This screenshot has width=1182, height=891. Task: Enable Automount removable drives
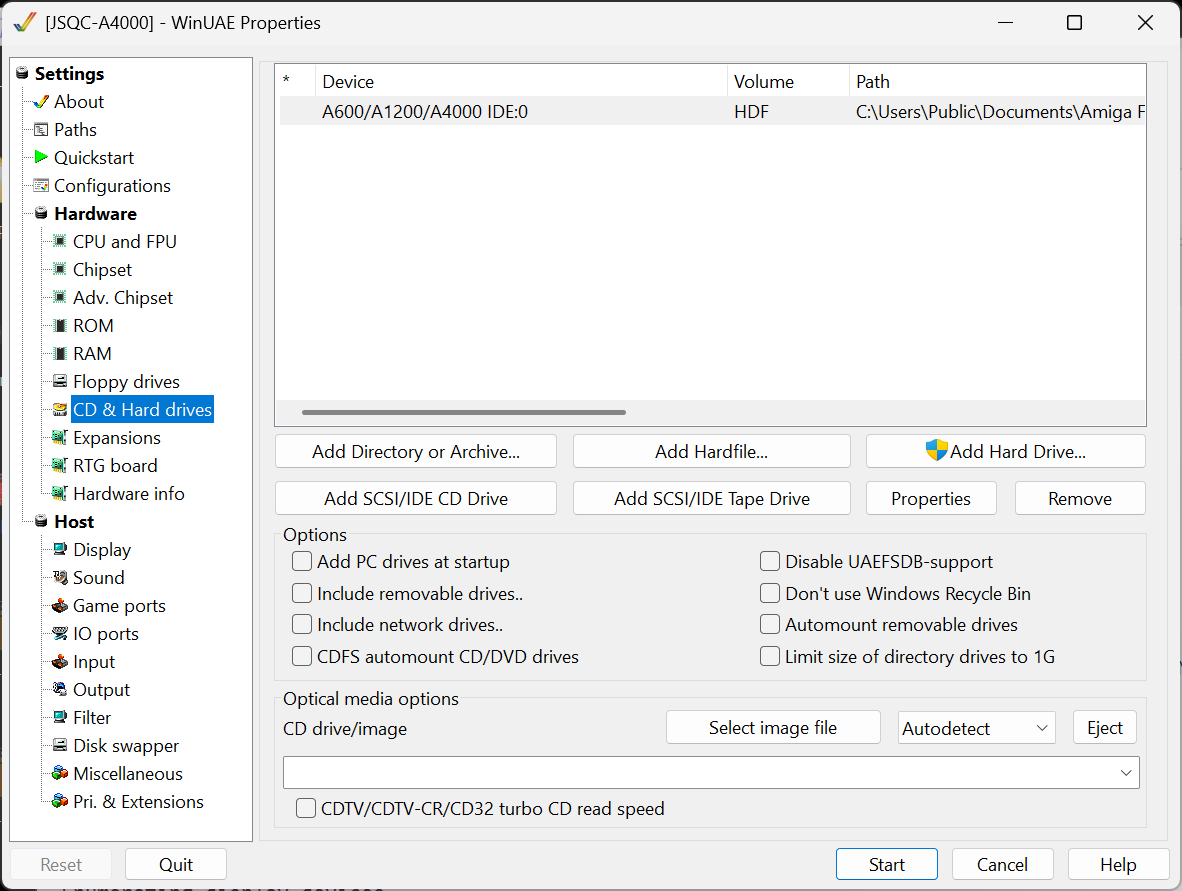770,625
